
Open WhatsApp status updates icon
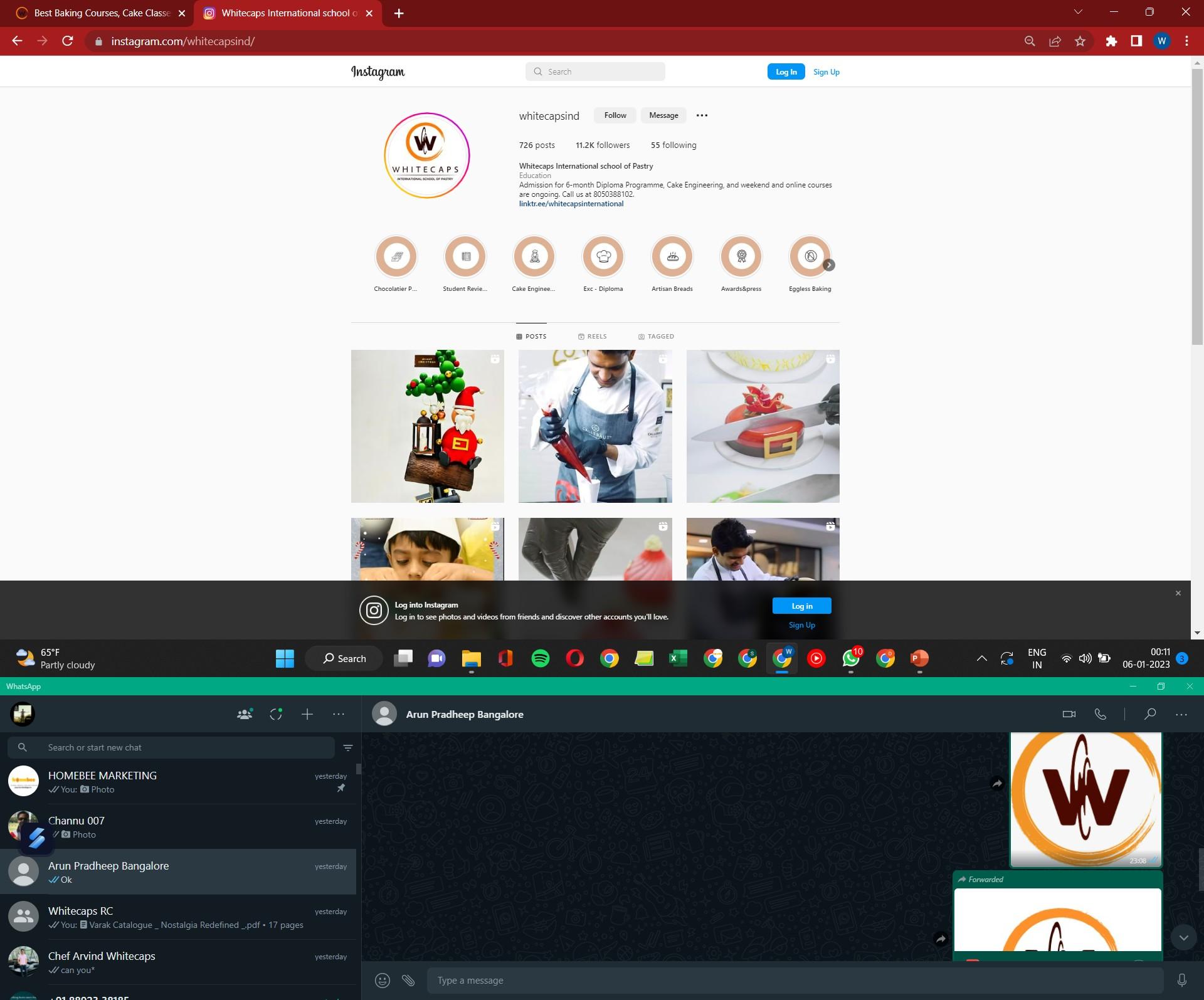coord(276,714)
